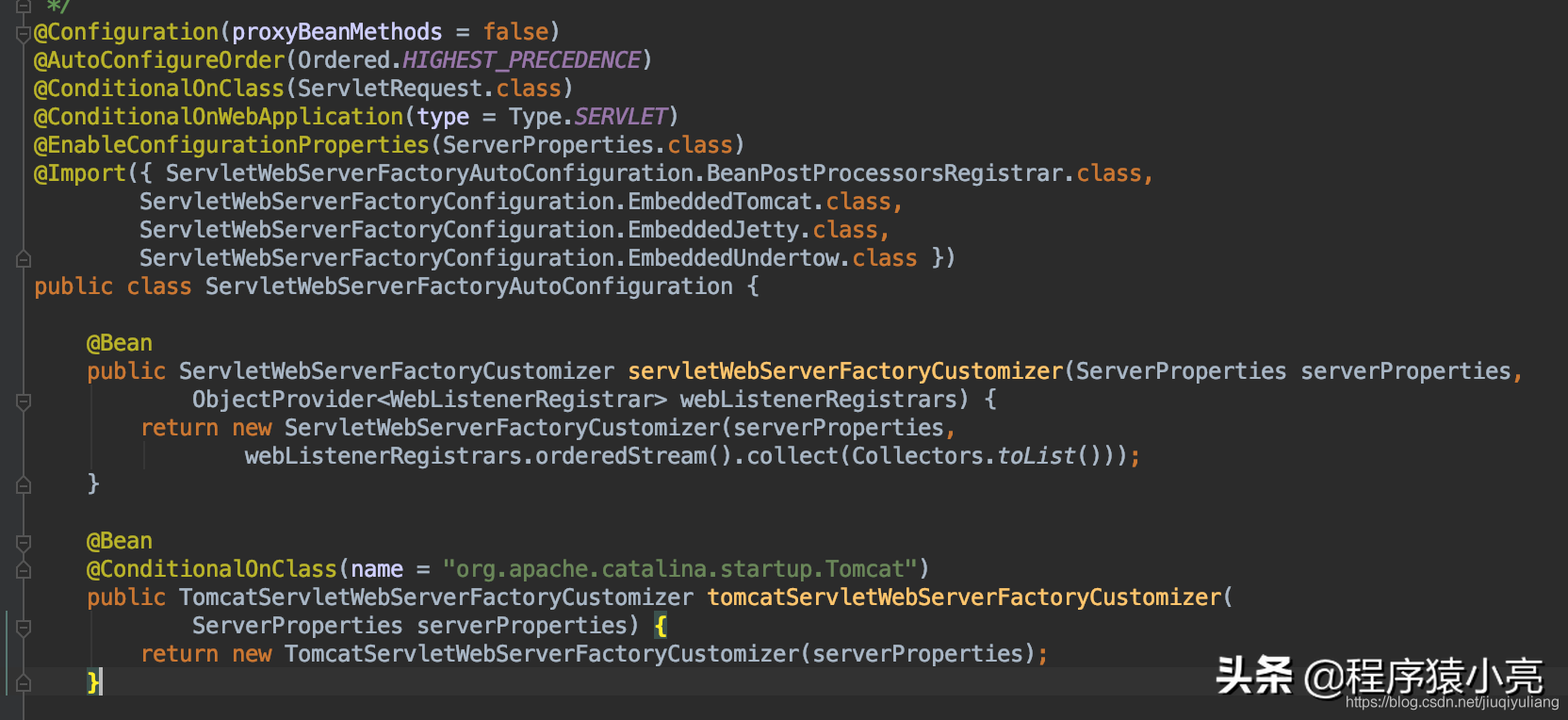Image resolution: width=1568 pixels, height=720 pixels.
Task: Click the EmbeddedTomcat class reference
Action: coord(720,202)
